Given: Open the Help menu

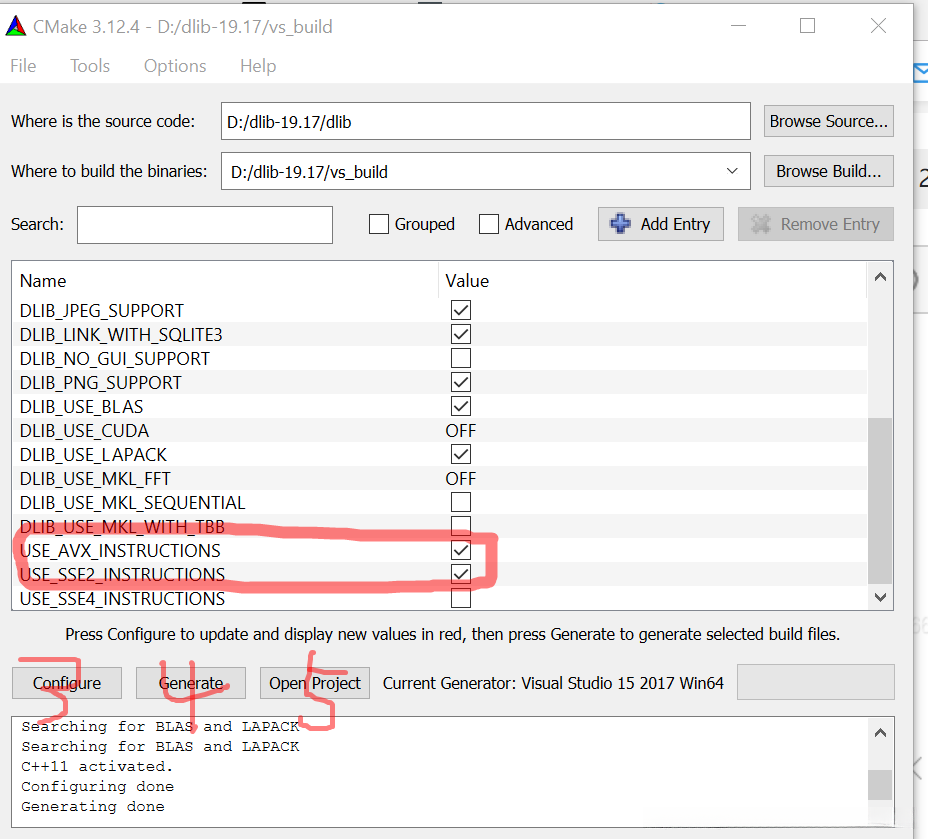Looking at the screenshot, I should coord(258,66).
